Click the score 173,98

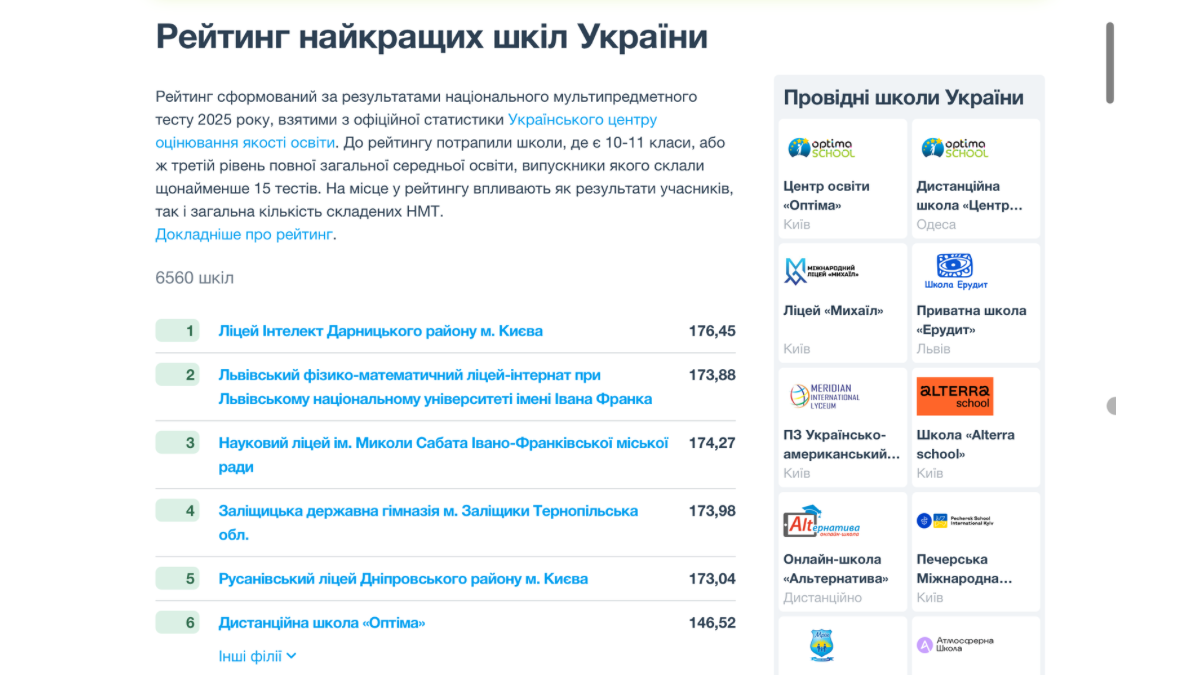click(x=712, y=511)
